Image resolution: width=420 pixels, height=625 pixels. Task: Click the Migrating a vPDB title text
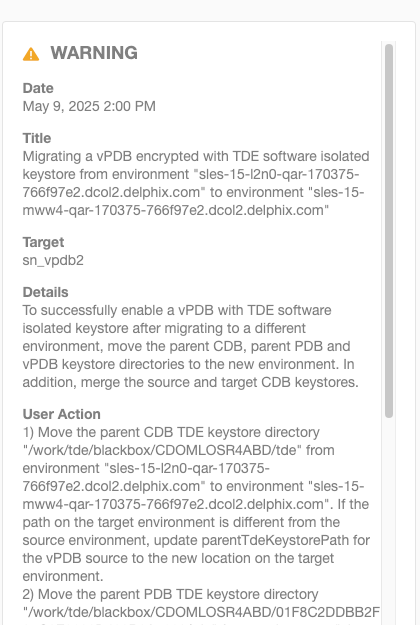point(196,183)
